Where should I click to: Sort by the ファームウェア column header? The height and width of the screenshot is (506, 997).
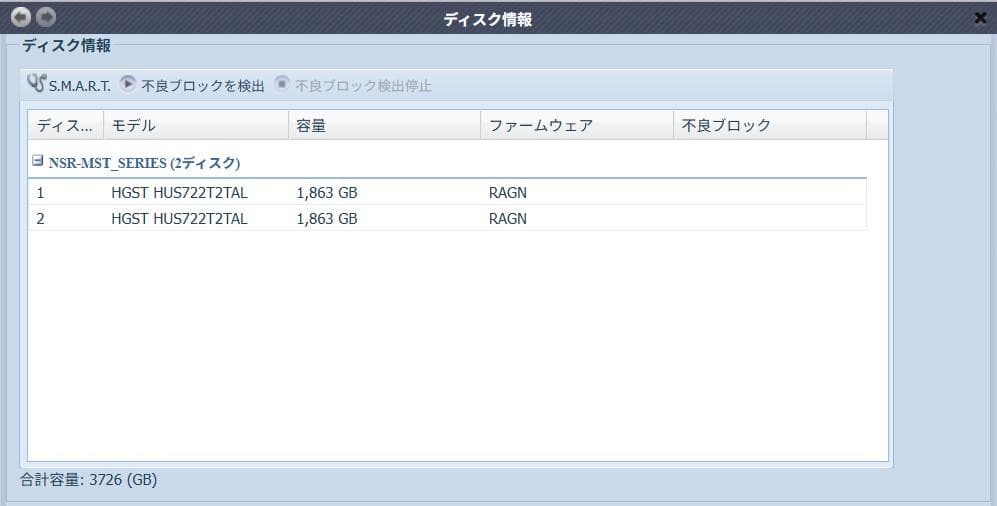[x=577, y=125]
